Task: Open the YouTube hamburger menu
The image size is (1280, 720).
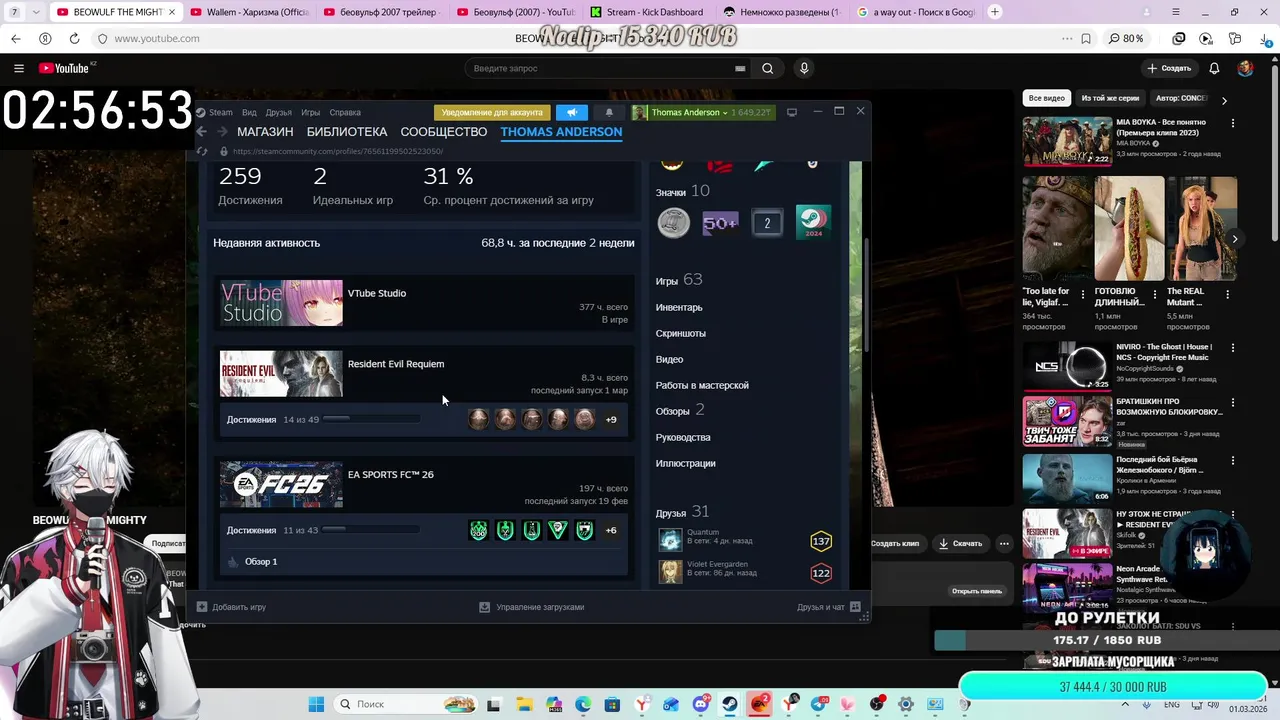Action: point(19,68)
